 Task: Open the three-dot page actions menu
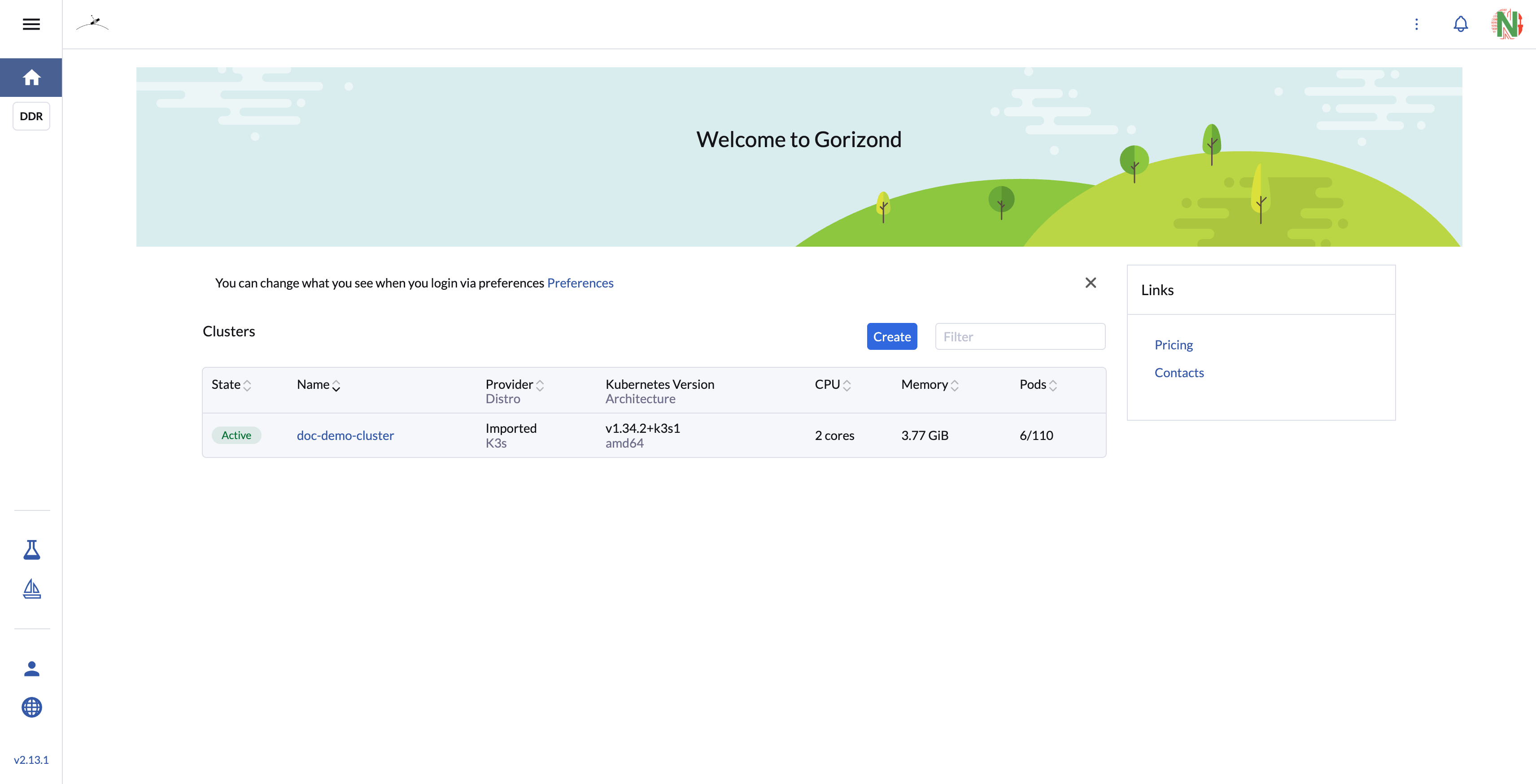(1416, 25)
